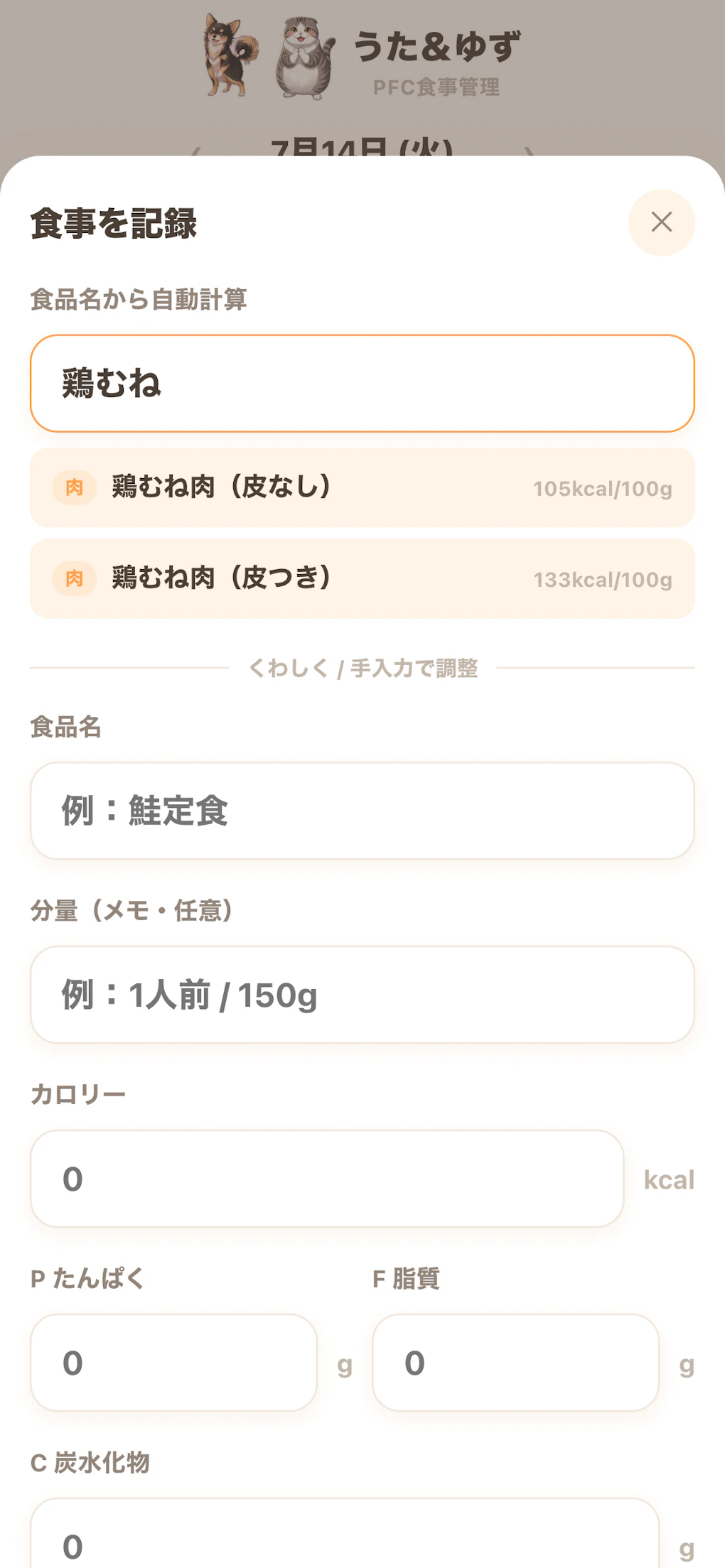
Task: Click the C 炭水化物 gram field
Action: click(x=345, y=1535)
